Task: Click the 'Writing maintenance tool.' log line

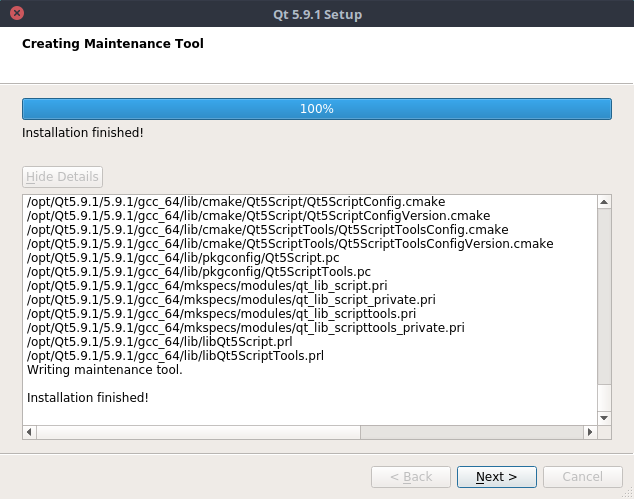Action: pos(104,370)
